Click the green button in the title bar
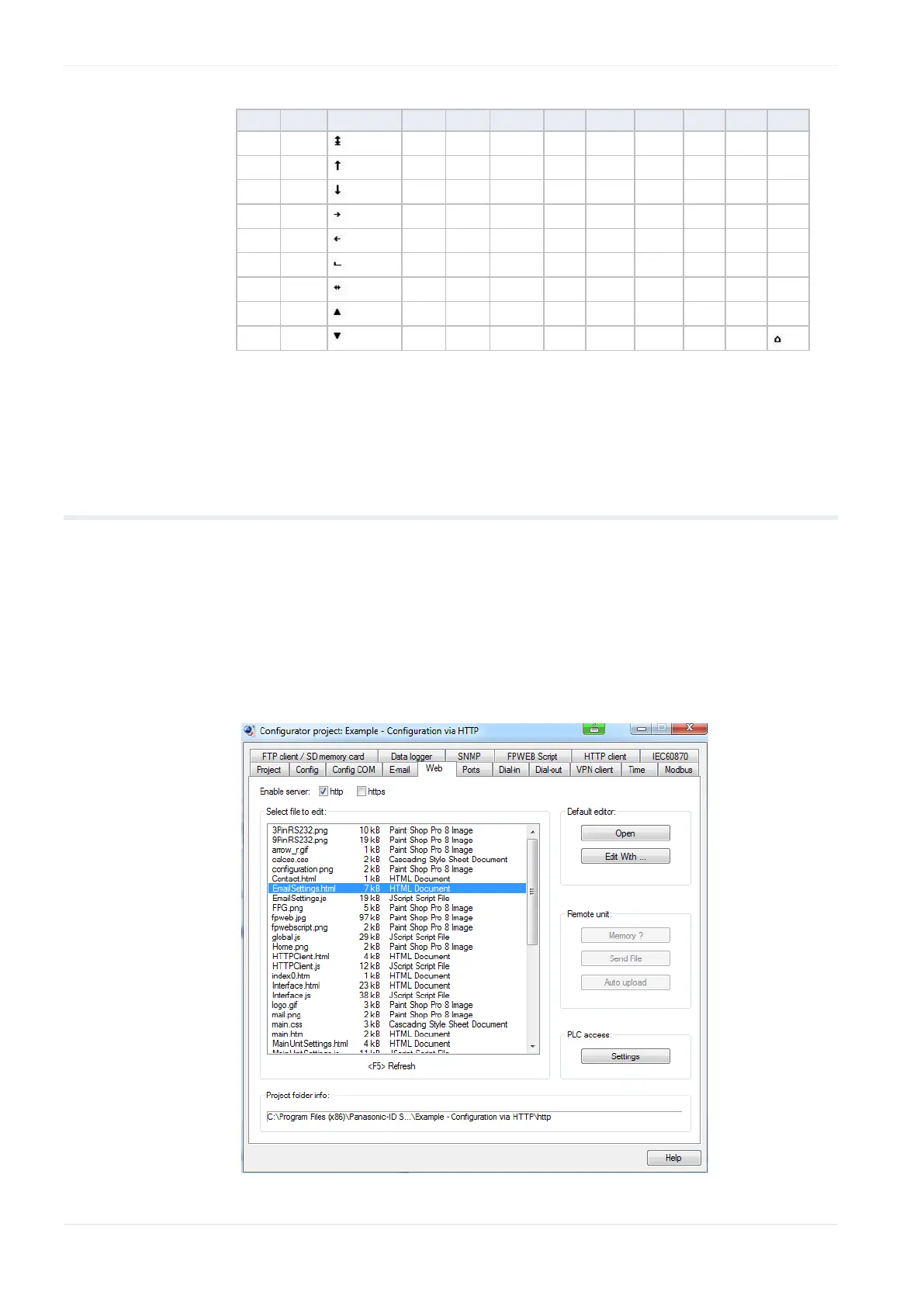The width and height of the screenshot is (924, 1306). click(594, 728)
